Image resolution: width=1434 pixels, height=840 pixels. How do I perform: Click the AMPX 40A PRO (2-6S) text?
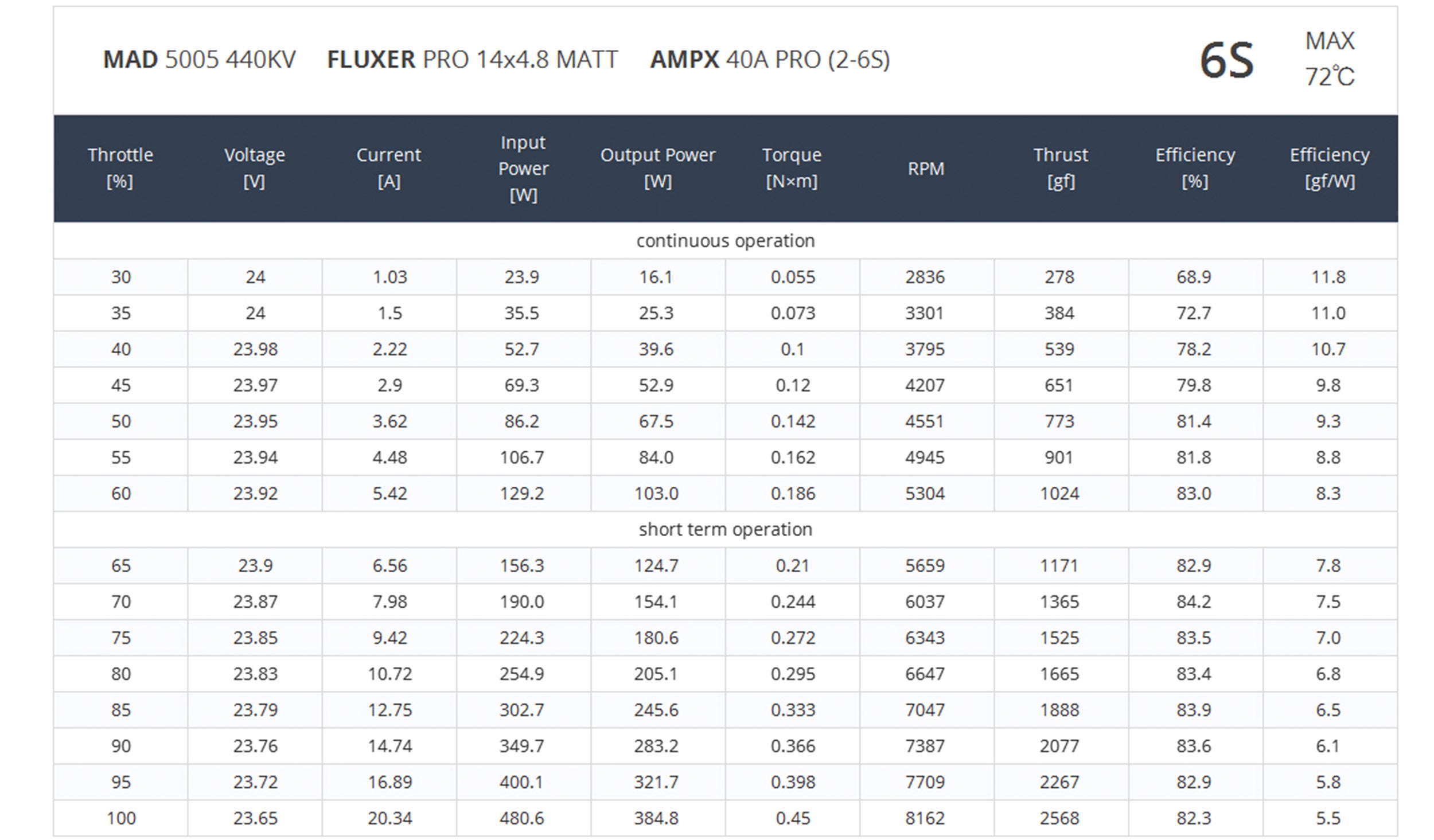(x=770, y=60)
